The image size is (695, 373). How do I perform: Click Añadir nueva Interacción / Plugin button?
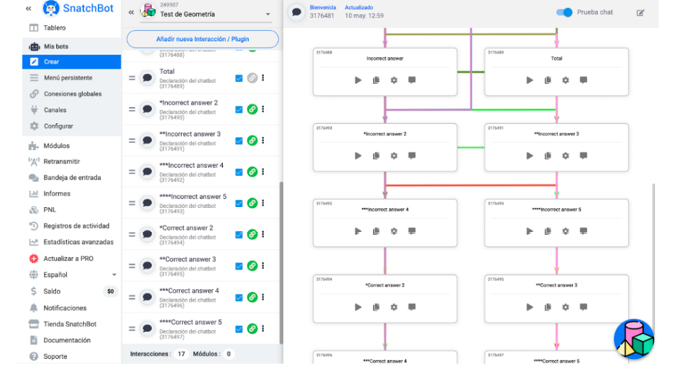[203, 39]
